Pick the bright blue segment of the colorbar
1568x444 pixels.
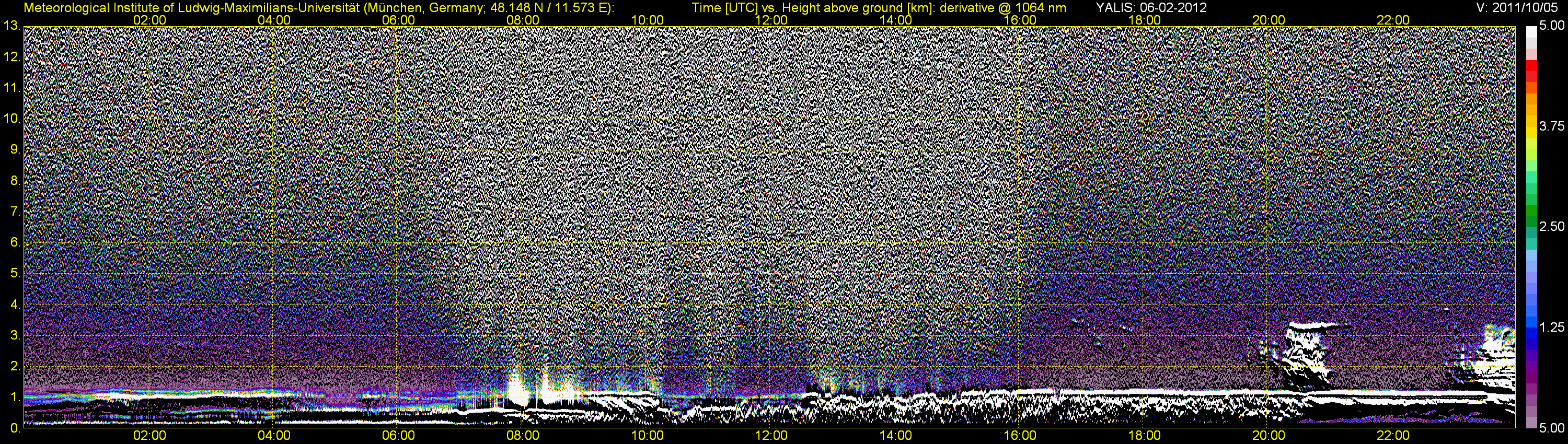click(1531, 323)
